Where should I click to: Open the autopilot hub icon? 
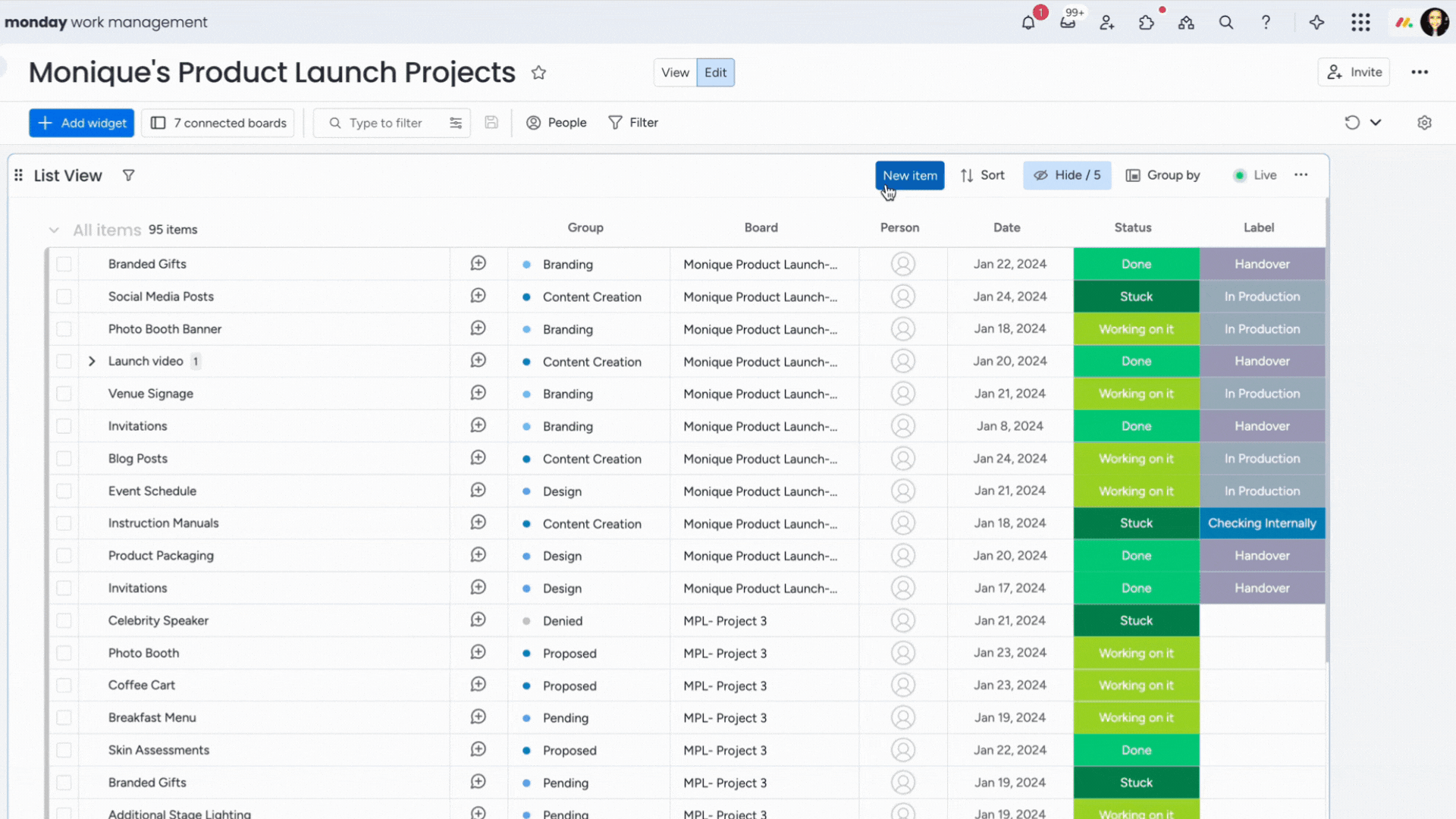[1186, 23]
